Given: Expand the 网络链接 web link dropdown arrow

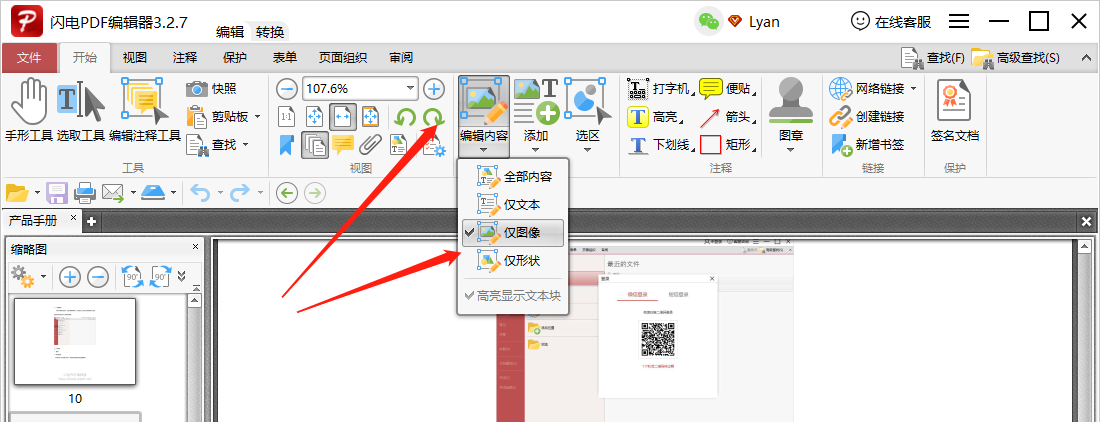Looking at the screenshot, I should [913, 89].
